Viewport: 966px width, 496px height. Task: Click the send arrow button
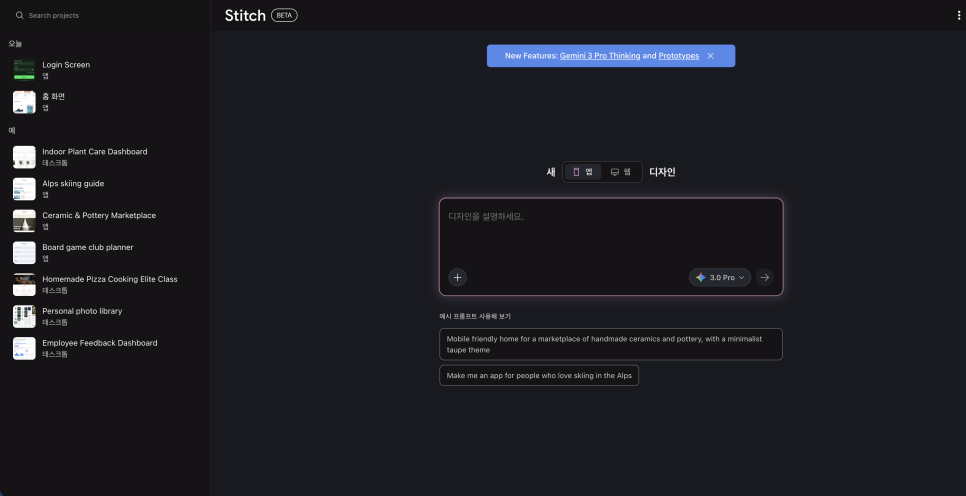click(x=765, y=277)
